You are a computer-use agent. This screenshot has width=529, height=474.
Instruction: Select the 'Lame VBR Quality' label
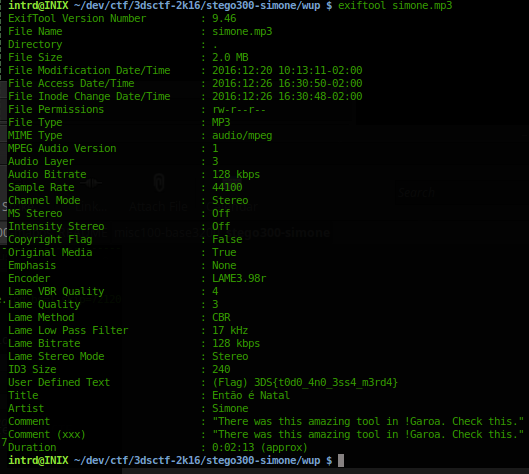[56, 291]
